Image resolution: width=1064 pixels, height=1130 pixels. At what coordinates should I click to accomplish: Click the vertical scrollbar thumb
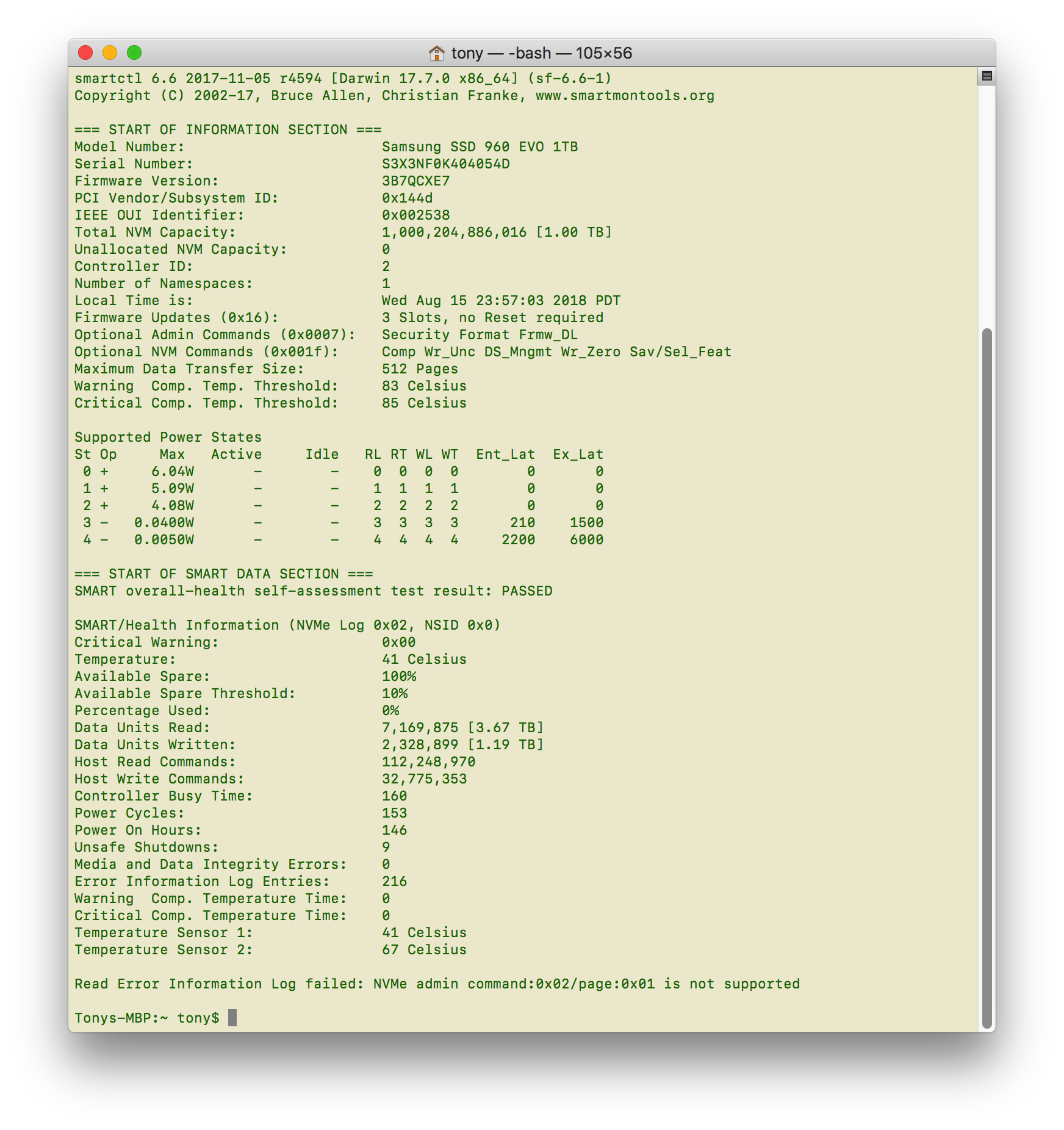click(x=987, y=678)
